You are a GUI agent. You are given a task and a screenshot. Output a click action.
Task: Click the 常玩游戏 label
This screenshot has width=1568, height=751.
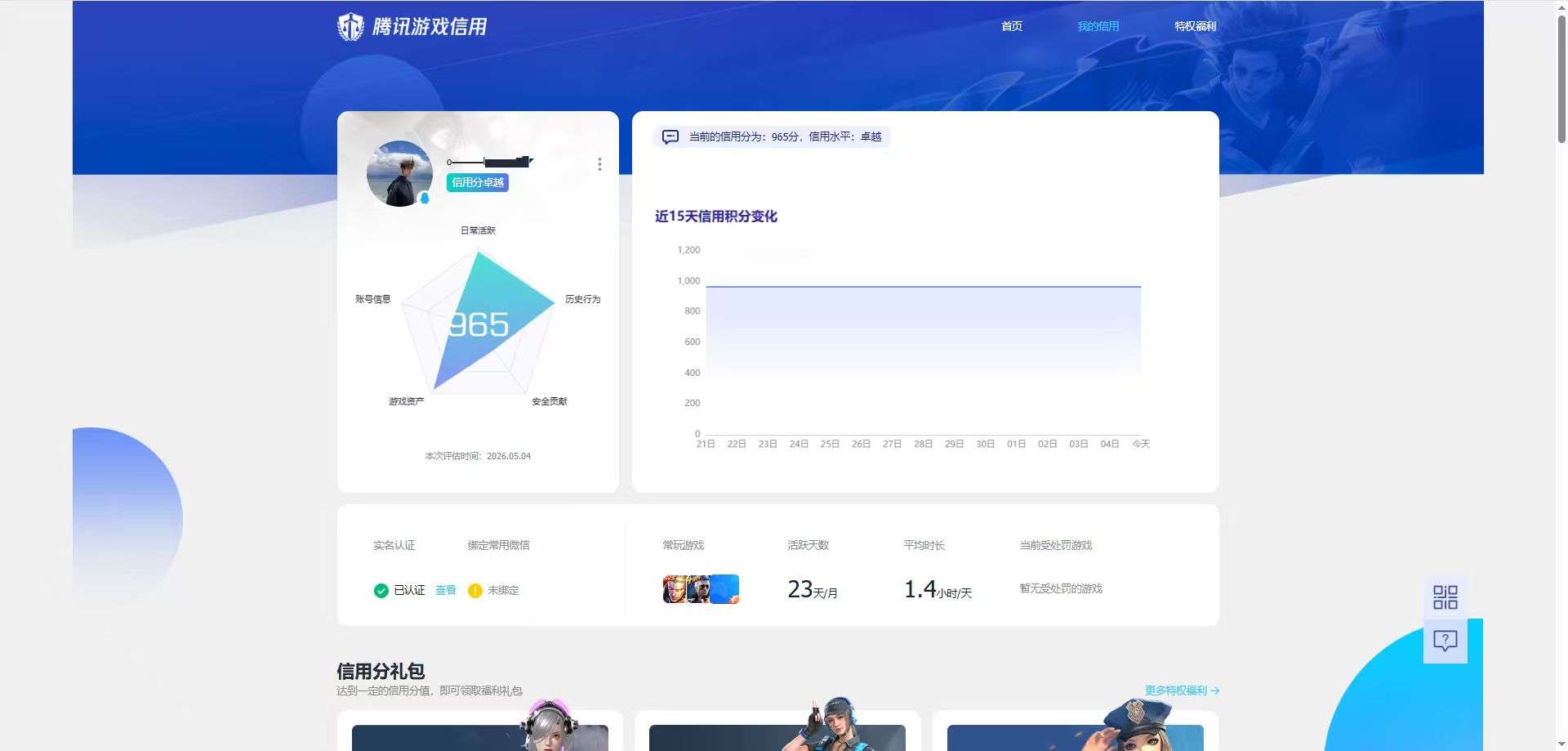683,545
